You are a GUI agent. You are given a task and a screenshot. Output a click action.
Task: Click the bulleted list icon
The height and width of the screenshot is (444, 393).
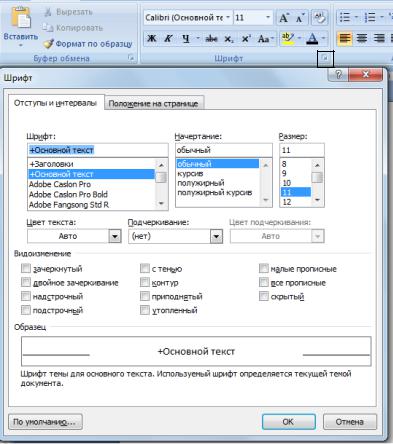345,17
